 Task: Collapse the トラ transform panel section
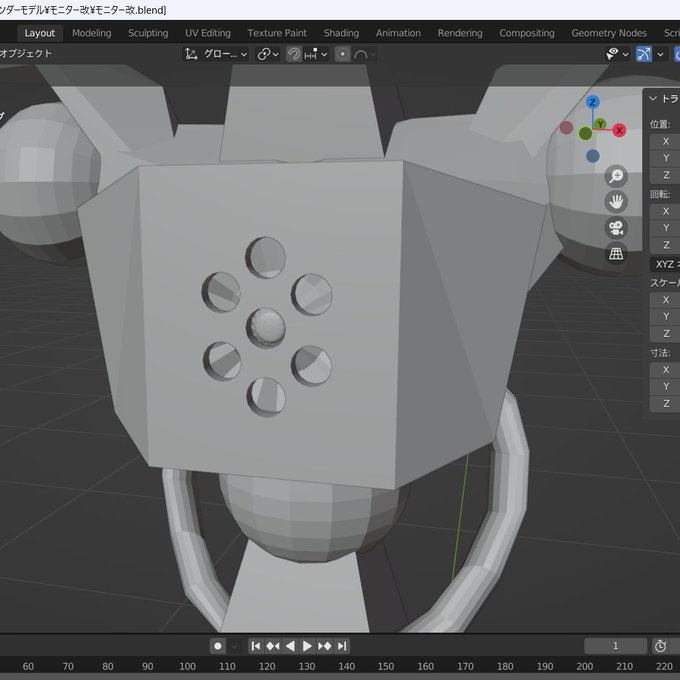(664, 99)
